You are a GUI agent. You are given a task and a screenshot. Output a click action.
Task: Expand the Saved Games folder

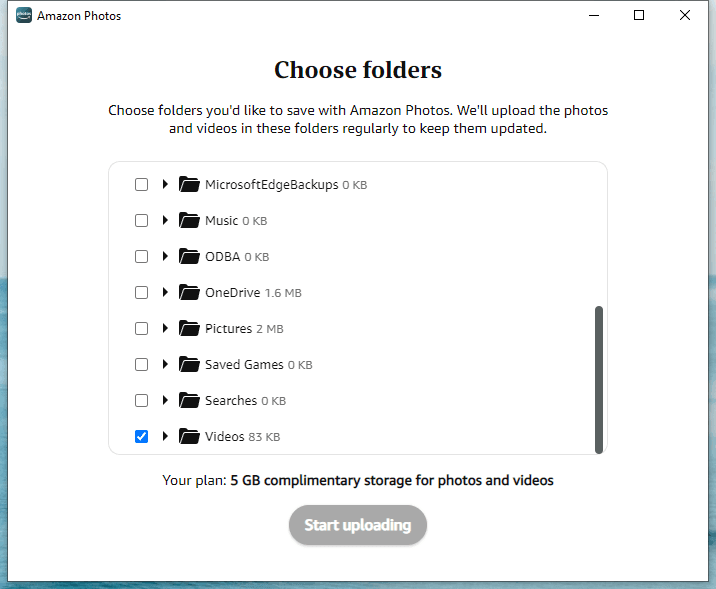tap(165, 364)
